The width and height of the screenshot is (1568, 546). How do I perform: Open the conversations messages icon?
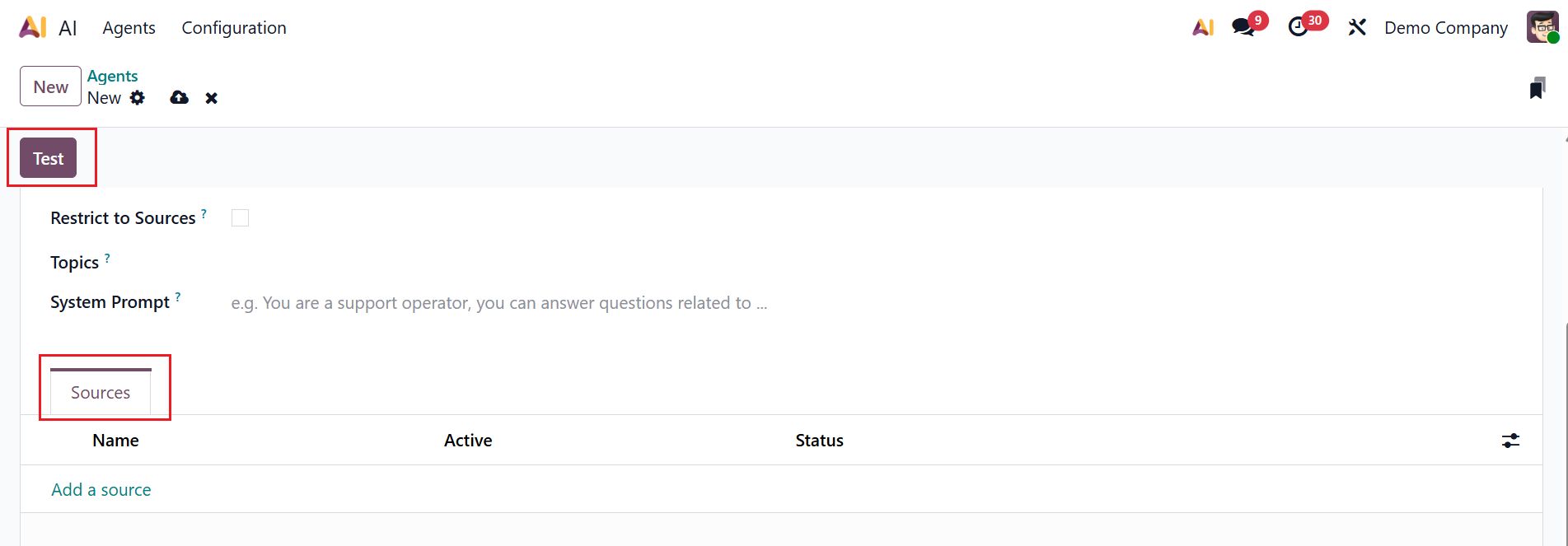(x=1243, y=27)
